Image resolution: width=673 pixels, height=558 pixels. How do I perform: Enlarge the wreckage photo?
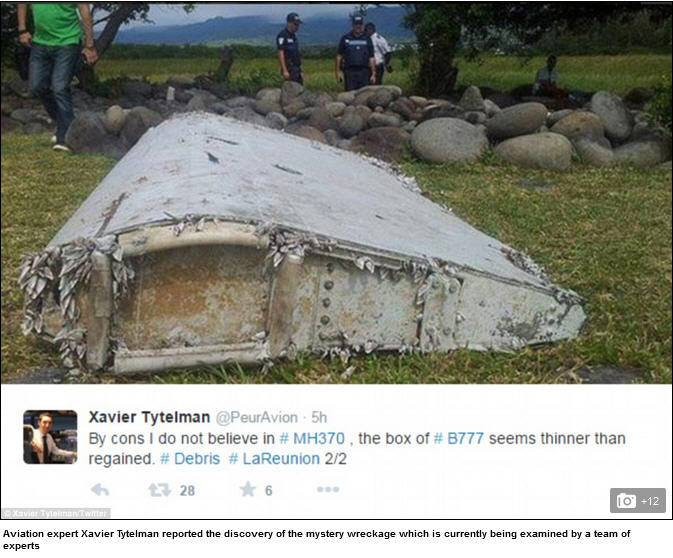click(x=336, y=193)
